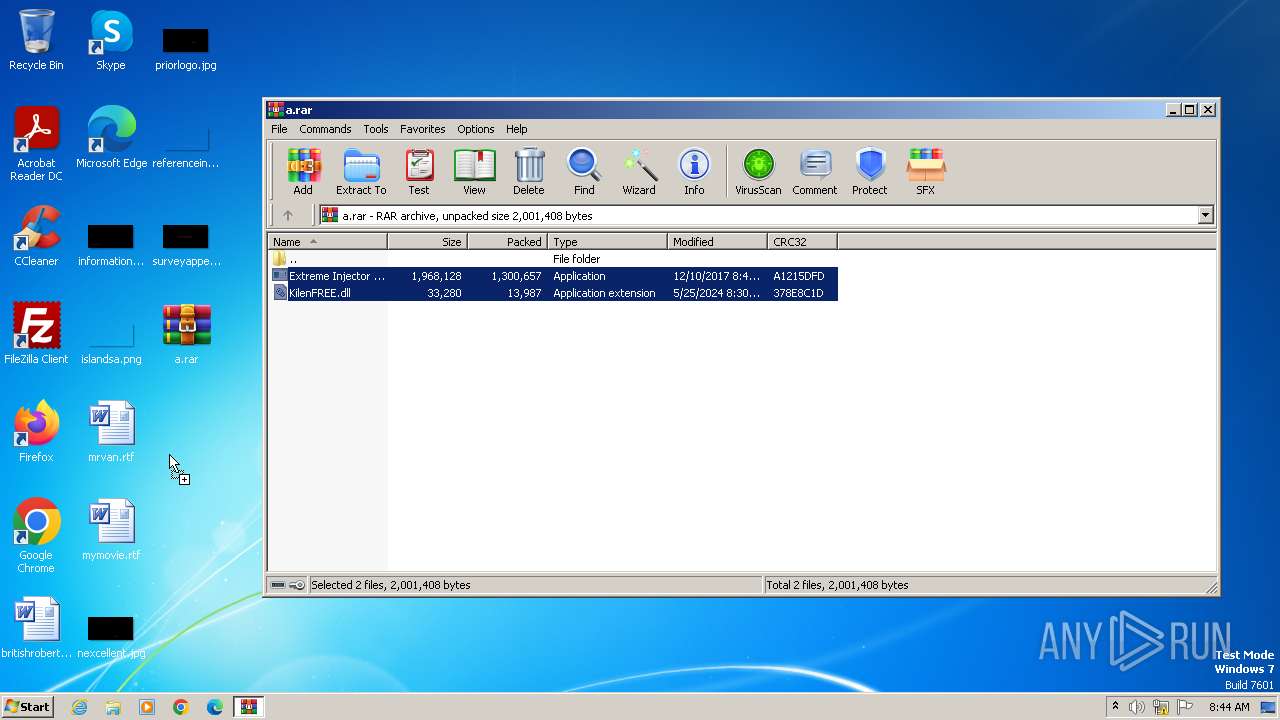Open File Explorer from the taskbar
The width and height of the screenshot is (1280, 720).
tap(113, 707)
